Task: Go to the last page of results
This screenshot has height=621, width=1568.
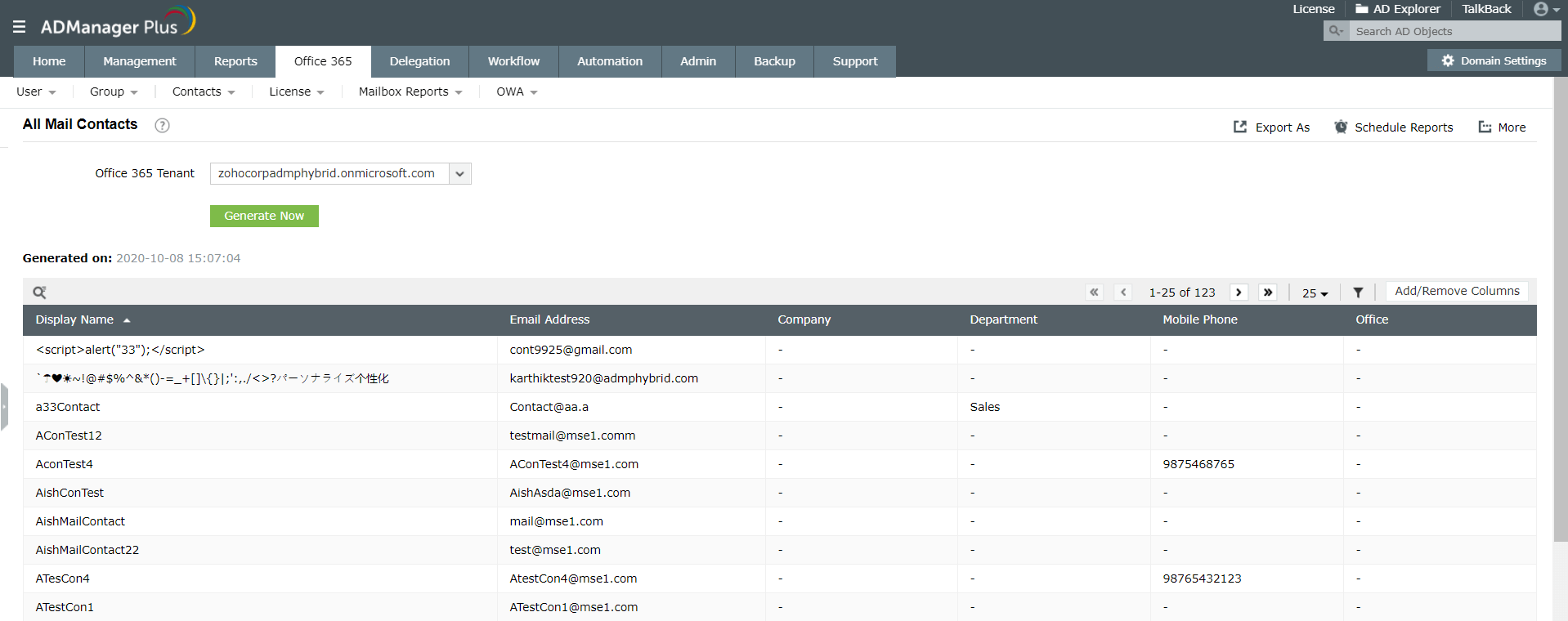Action: point(1268,293)
